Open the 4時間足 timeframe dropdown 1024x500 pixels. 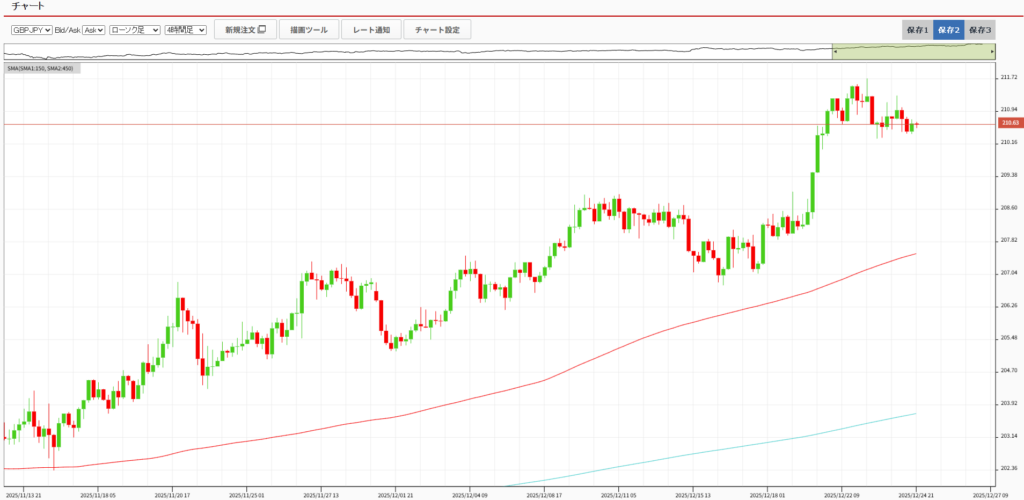coord(186,30)
